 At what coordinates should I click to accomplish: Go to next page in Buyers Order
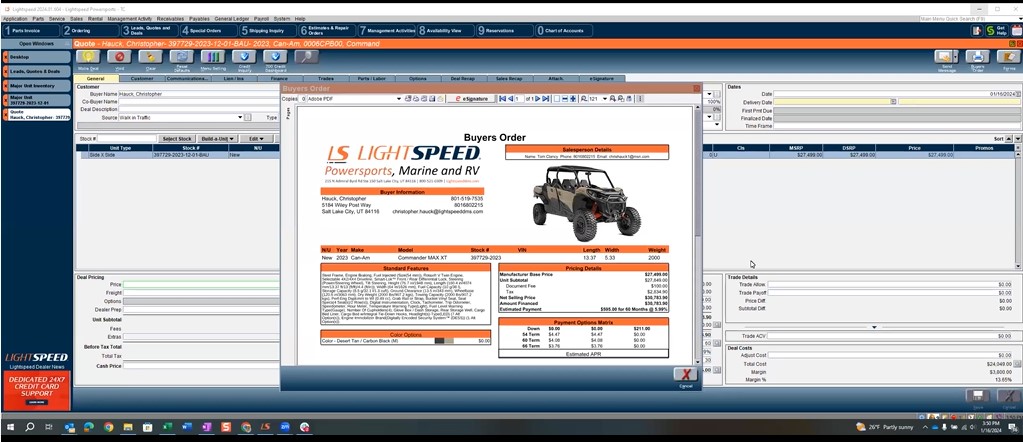point(538,99)
